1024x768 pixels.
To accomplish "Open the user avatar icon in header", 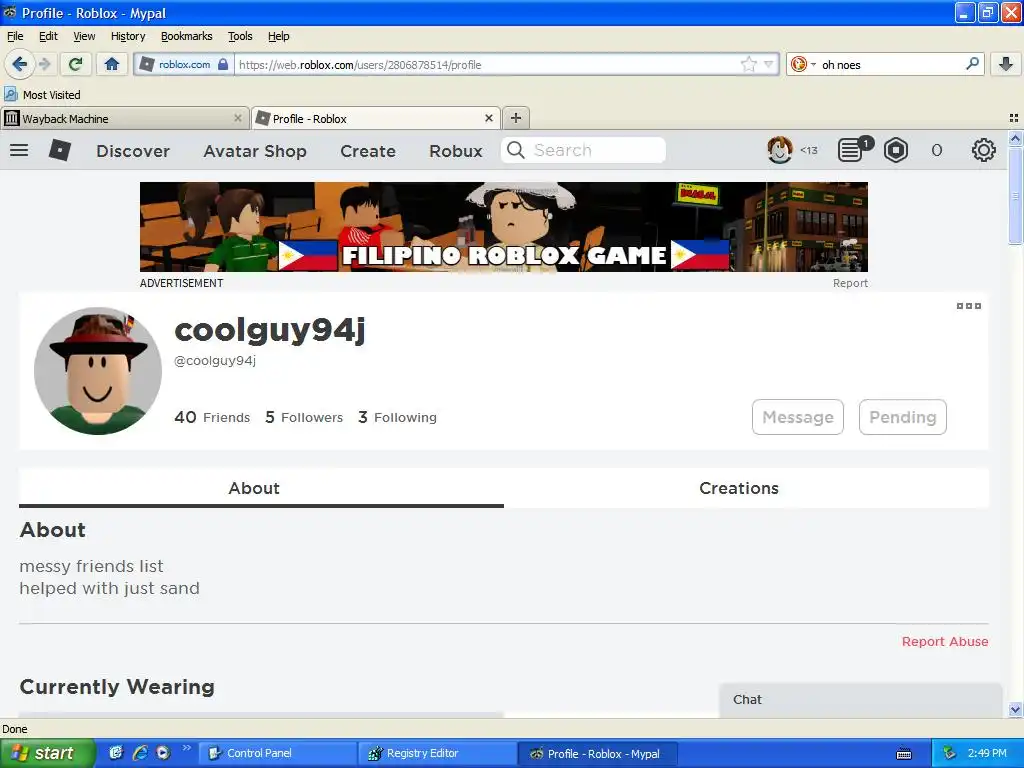I will (x=780, y=150).
